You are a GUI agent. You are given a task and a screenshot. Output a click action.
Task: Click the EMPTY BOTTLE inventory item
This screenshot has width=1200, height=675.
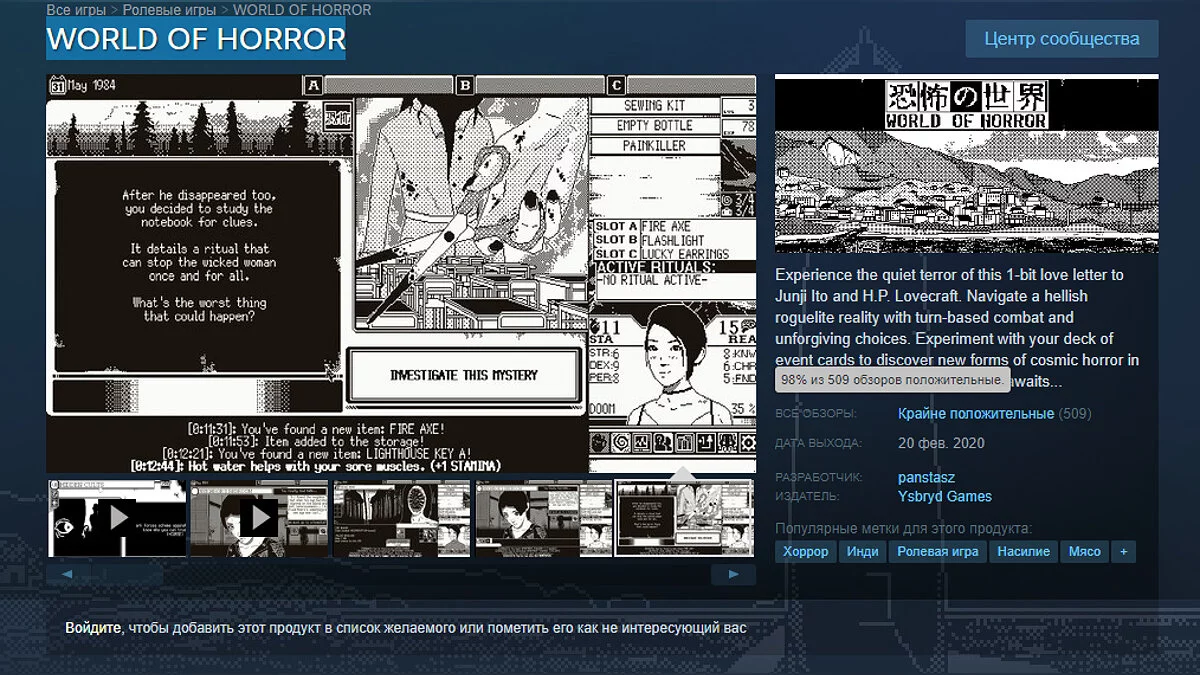(x=657, y=125)
